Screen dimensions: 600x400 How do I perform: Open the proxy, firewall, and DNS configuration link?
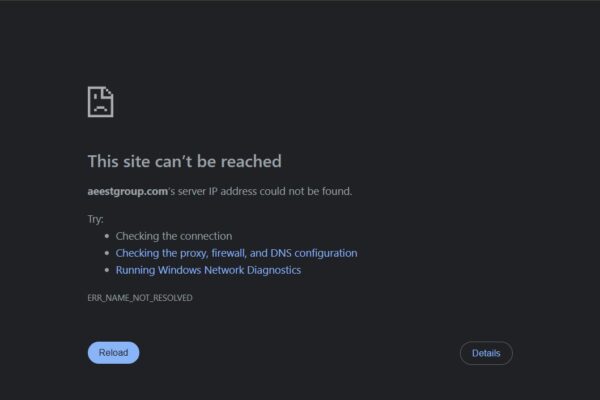[236, 253]
